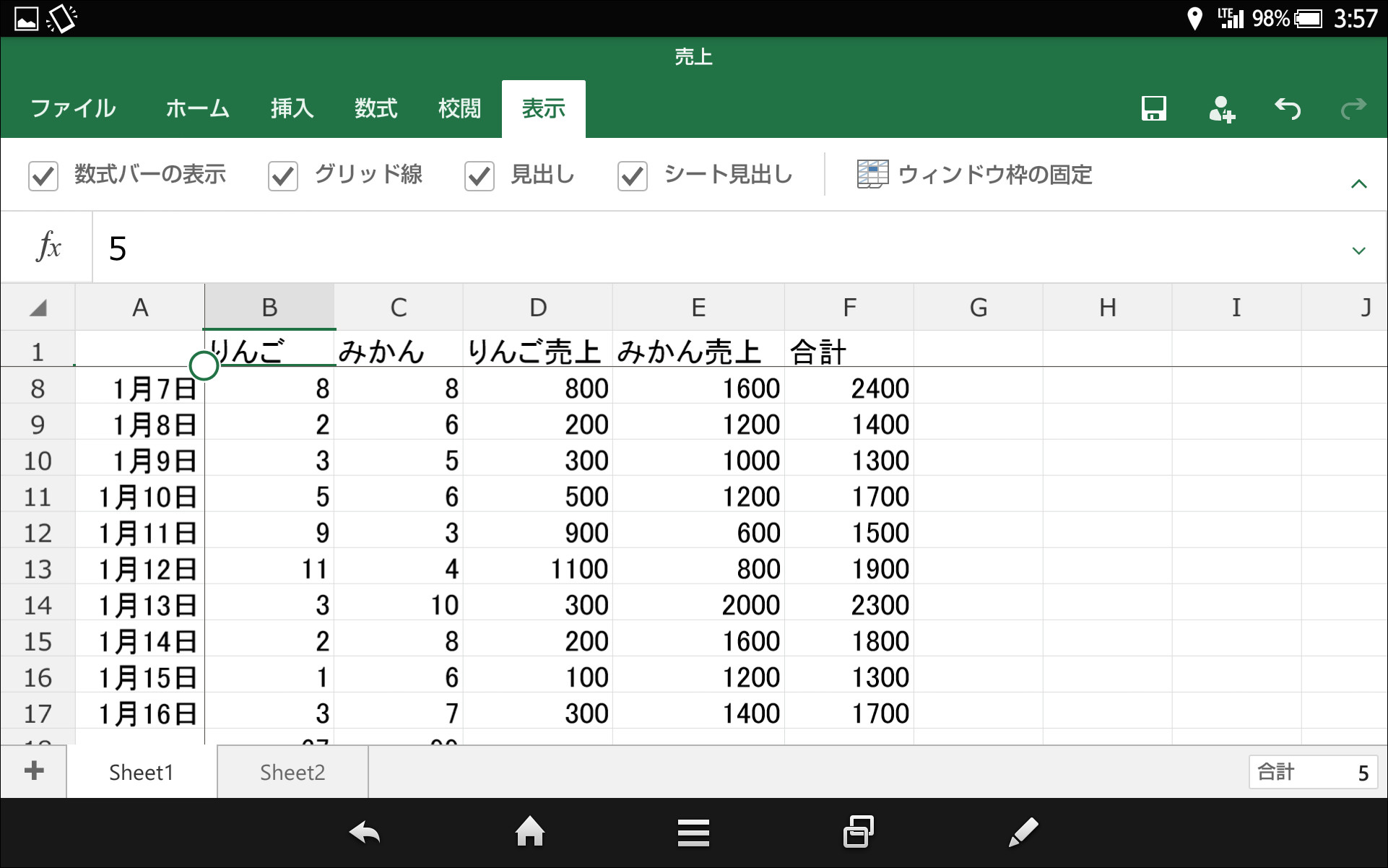Click the fx formula icon
Viewport: 1388px width, 868px height.
tap(45, 246)
